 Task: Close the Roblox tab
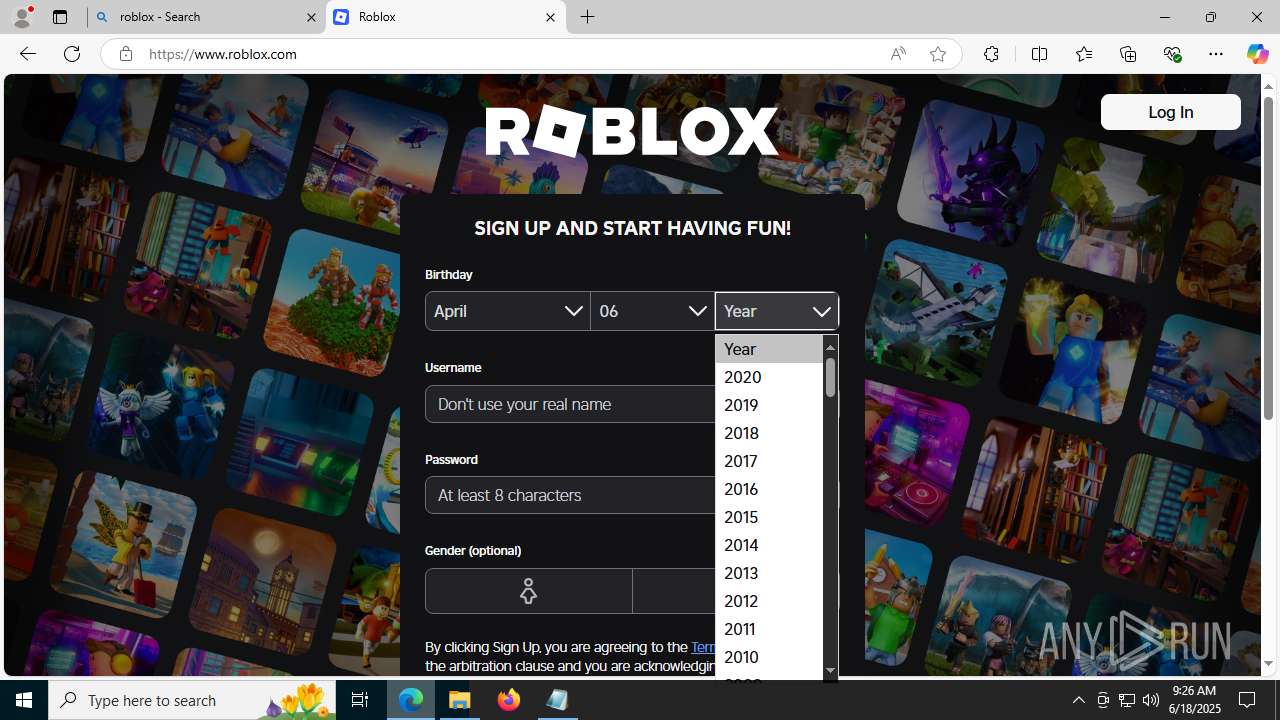coord(550,17)
